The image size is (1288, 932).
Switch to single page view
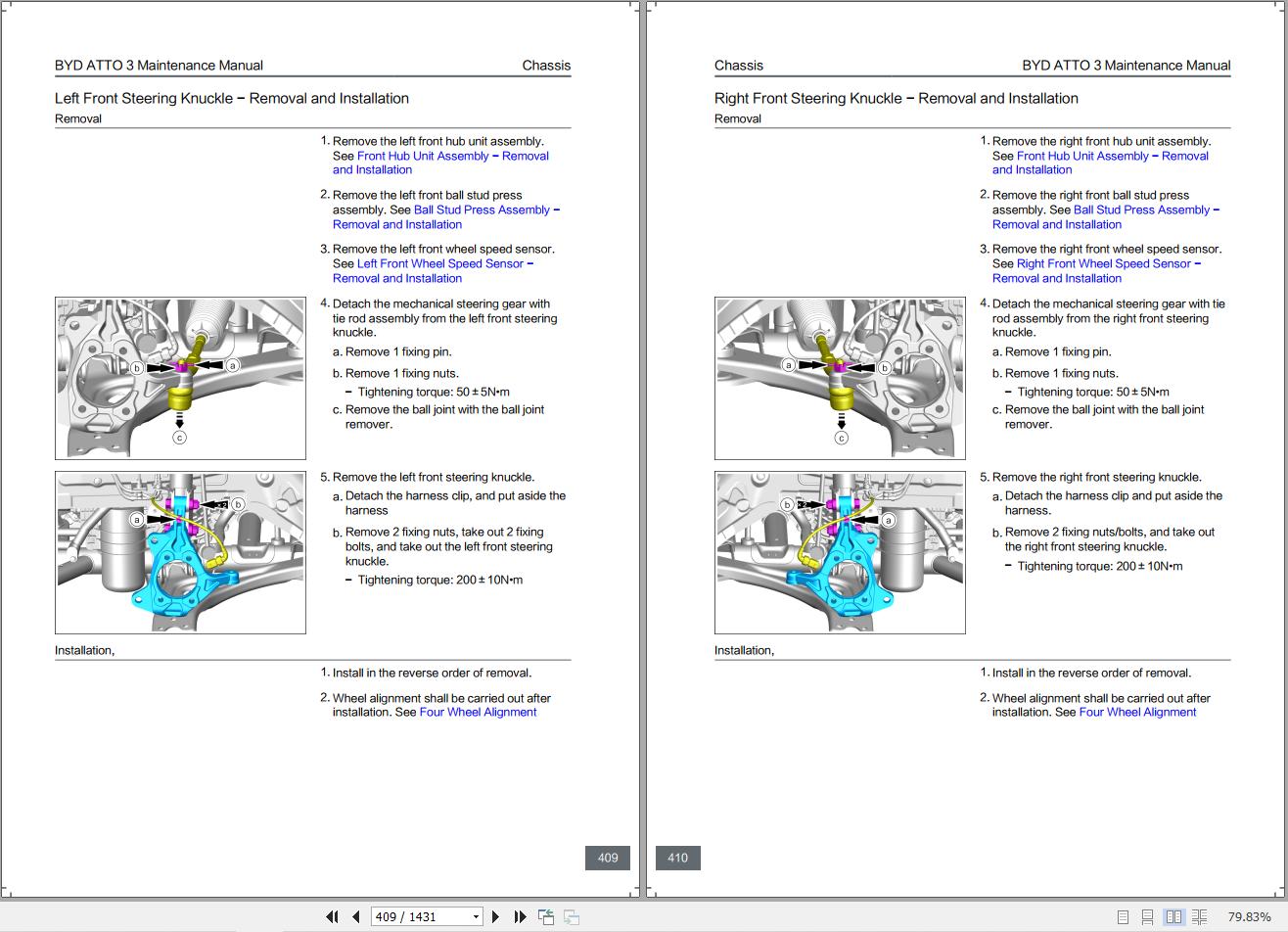point(1123,917)
